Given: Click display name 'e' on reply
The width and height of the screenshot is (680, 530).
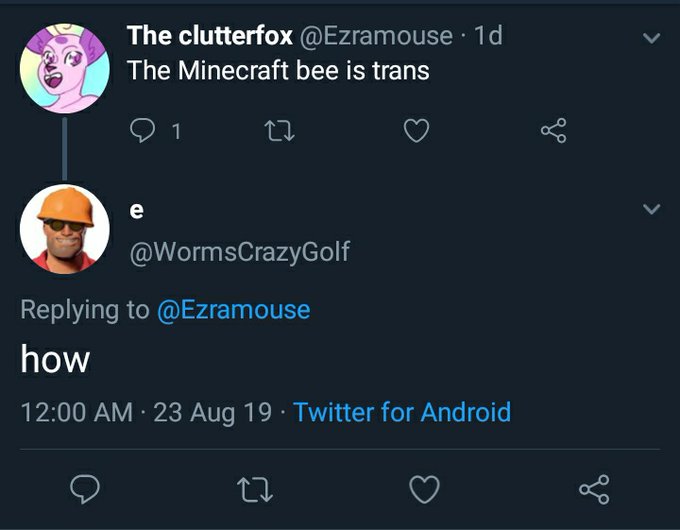Looking at the screenshot, I should tap(137, 210).
